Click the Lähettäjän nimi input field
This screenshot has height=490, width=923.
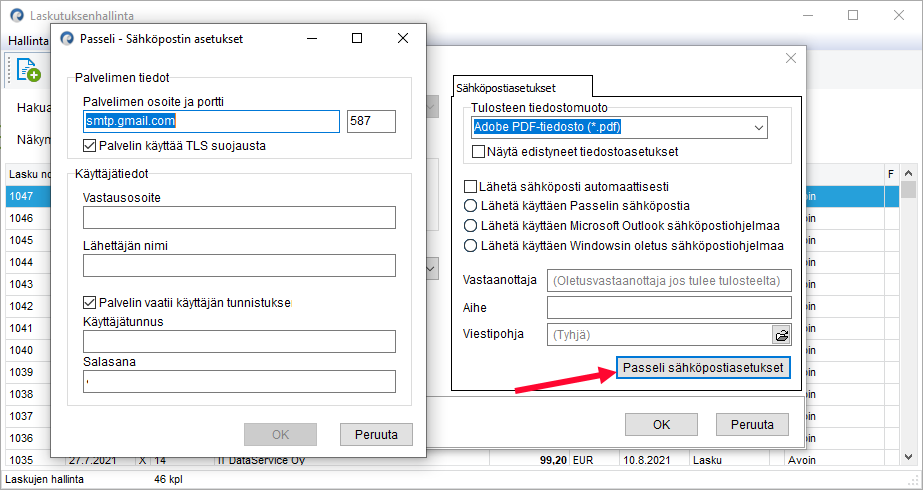[x=239, y=266]
